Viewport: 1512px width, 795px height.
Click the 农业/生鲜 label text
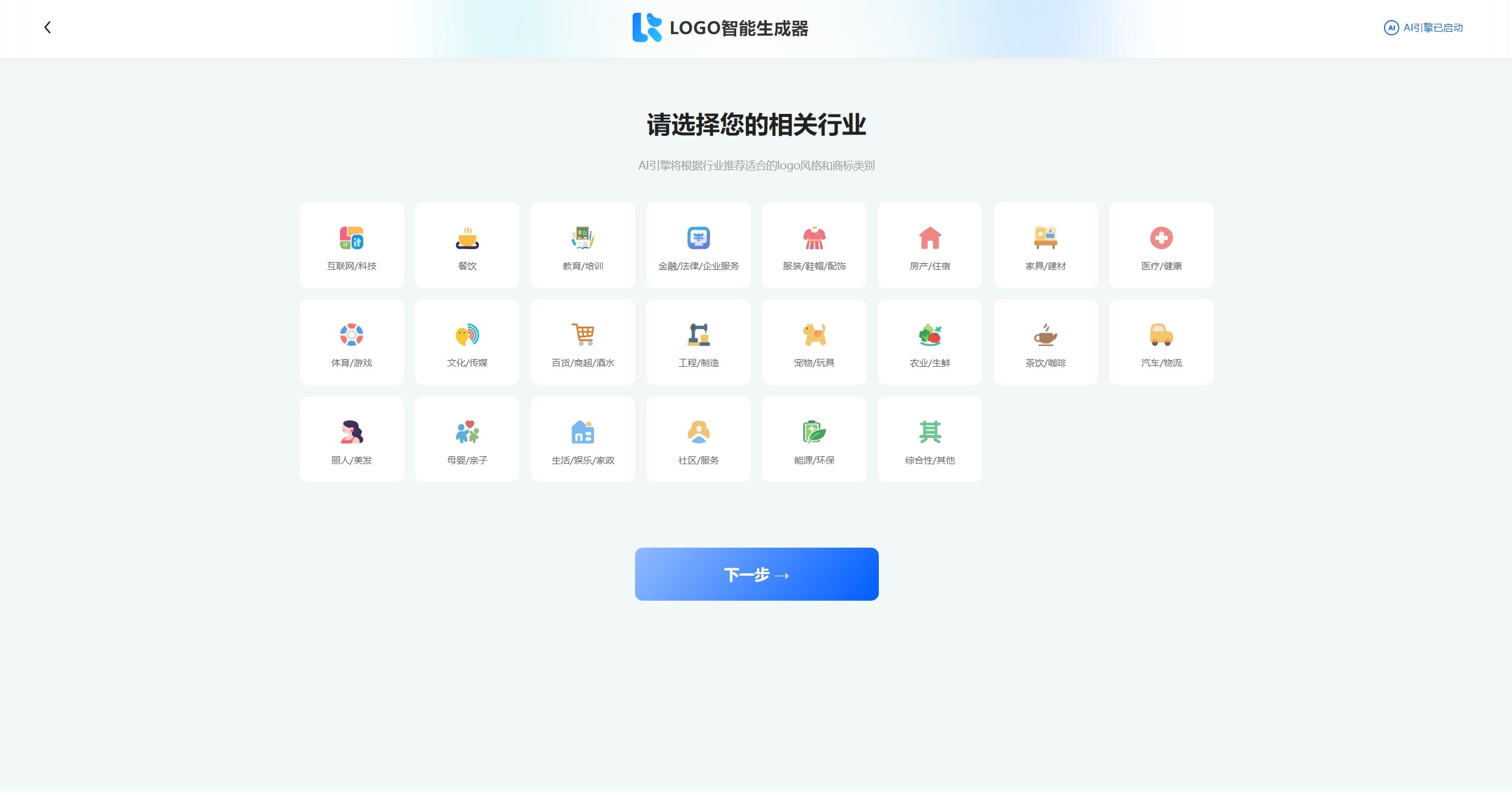930,362
